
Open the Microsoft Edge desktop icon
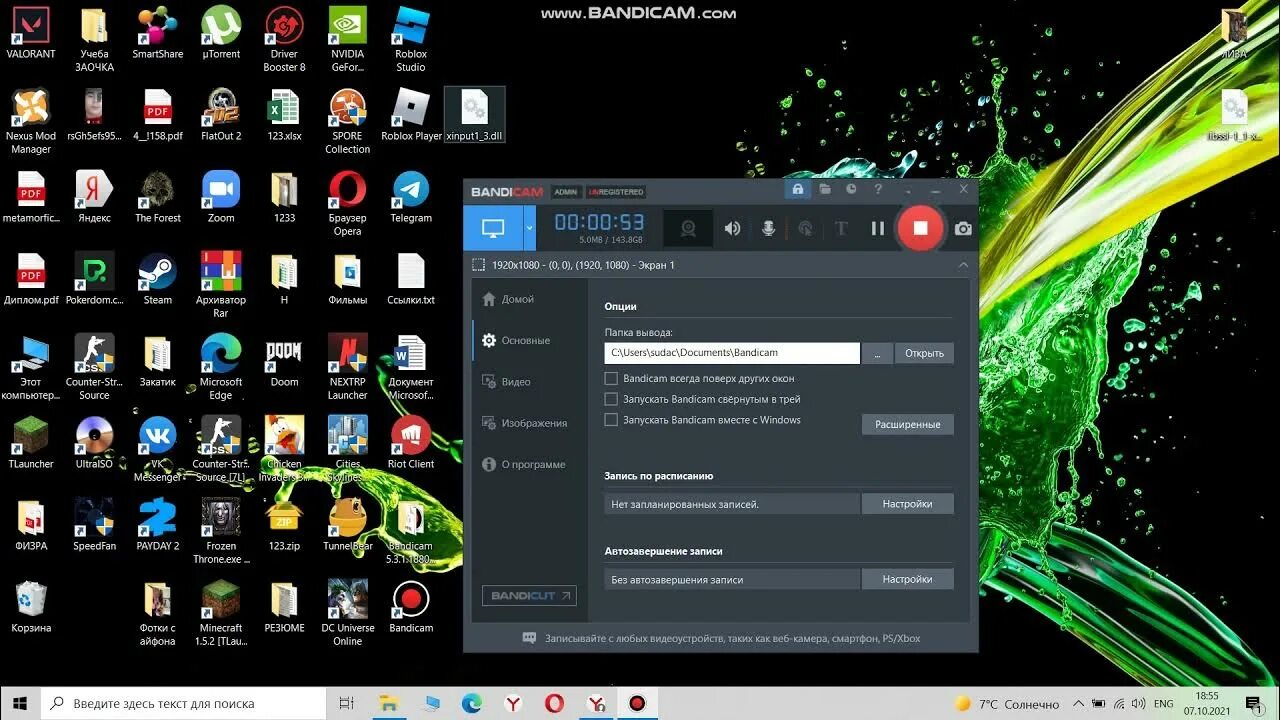pos(221,368)
